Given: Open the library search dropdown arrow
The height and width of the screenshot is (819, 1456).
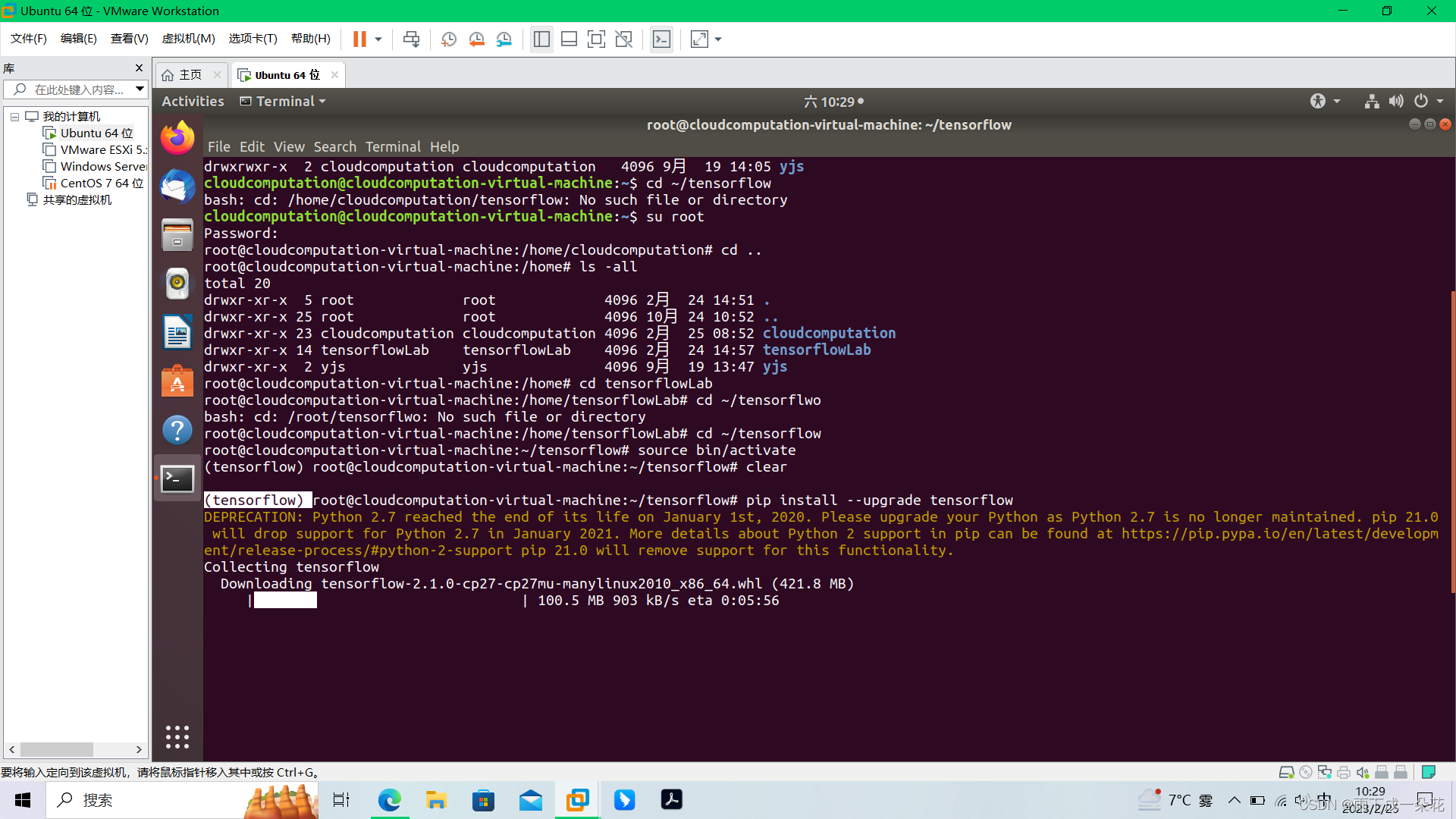Looking at the screenshot, I should coord(140,89).
